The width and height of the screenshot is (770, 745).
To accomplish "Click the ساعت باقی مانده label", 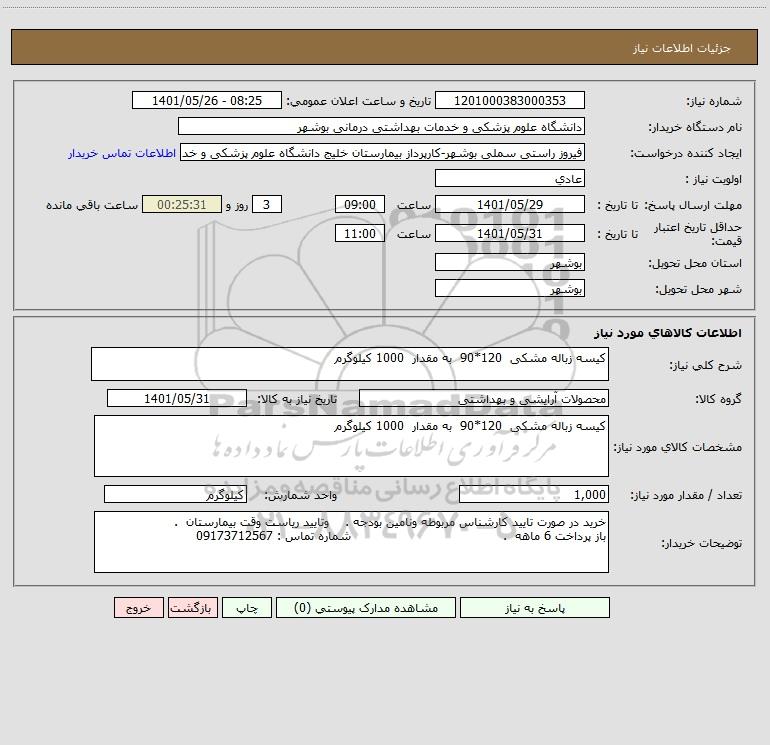I will (92, 205).
